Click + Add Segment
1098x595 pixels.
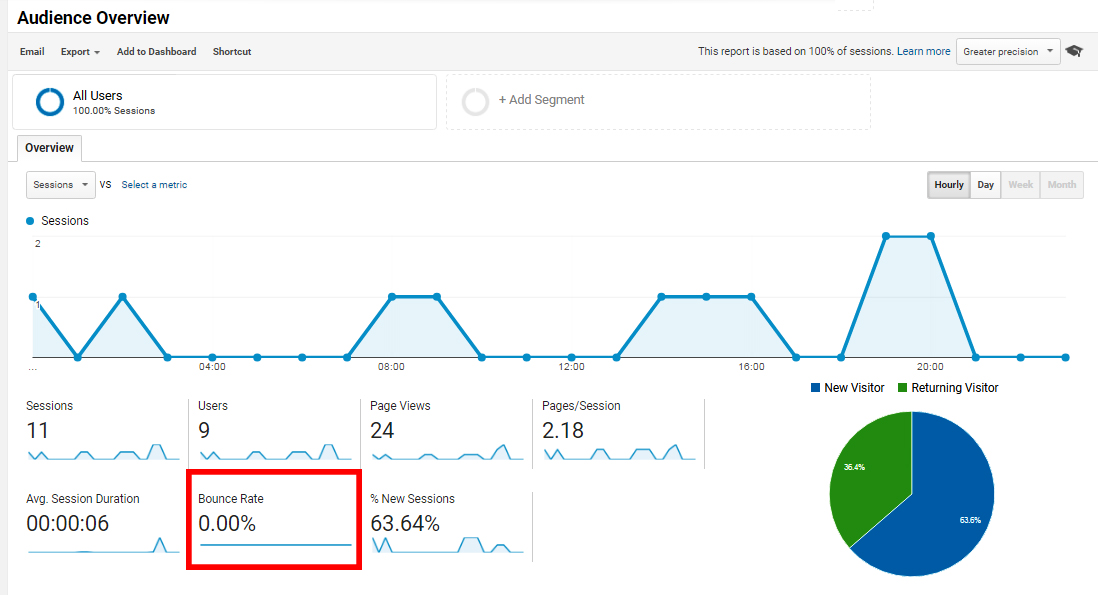click(541, 99)
